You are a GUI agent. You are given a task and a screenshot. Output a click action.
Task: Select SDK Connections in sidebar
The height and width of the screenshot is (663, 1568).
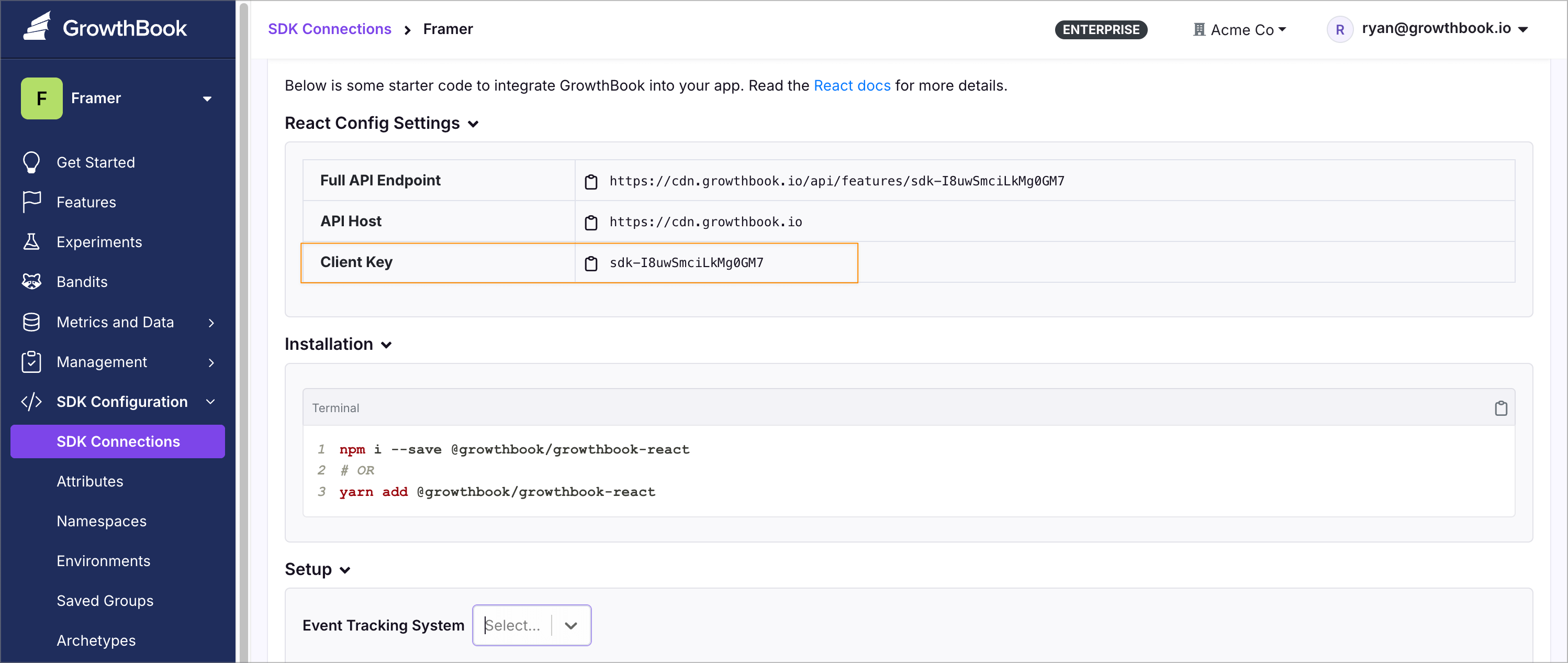click(117, 441)
